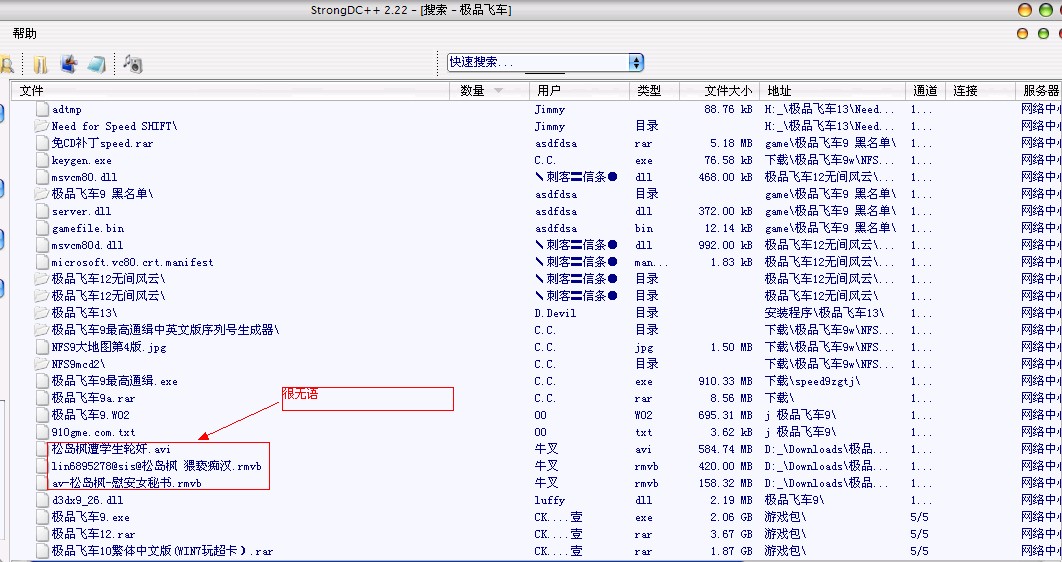Click the 910.33 MB file size cell
This screenshot has width=1062, height=562.
[x=725, y=381]
